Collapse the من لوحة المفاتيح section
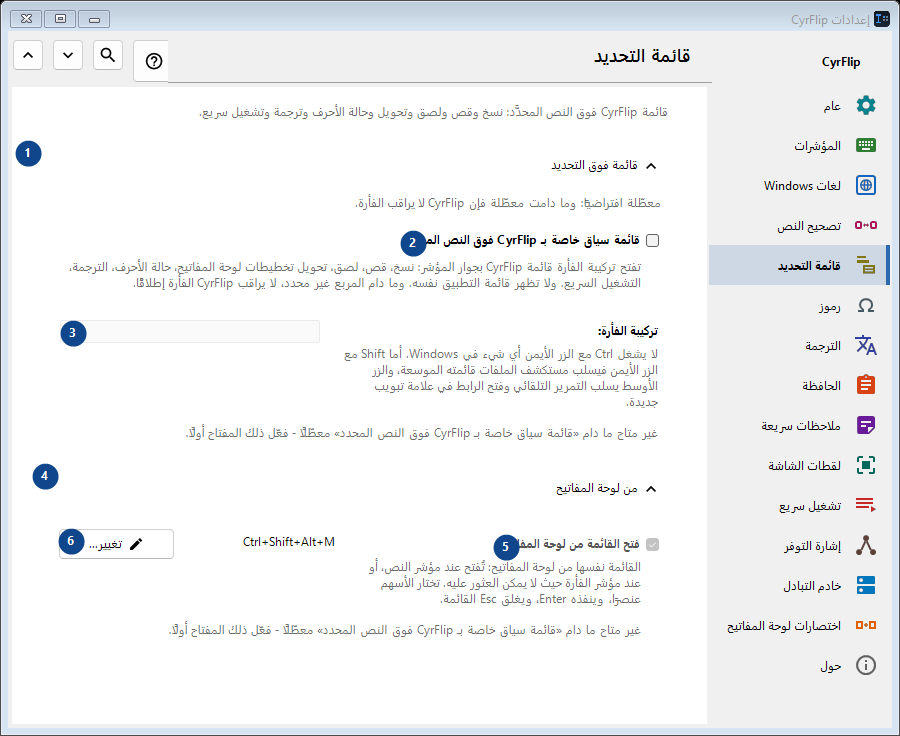900x736 pixels. pyautogui.click(x=651, y=489)
